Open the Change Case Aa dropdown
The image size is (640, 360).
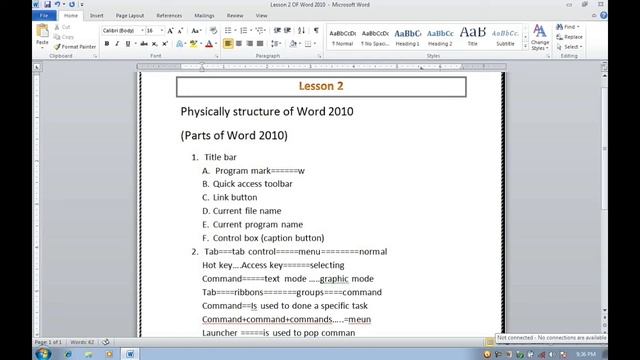(x=196, y=31)
